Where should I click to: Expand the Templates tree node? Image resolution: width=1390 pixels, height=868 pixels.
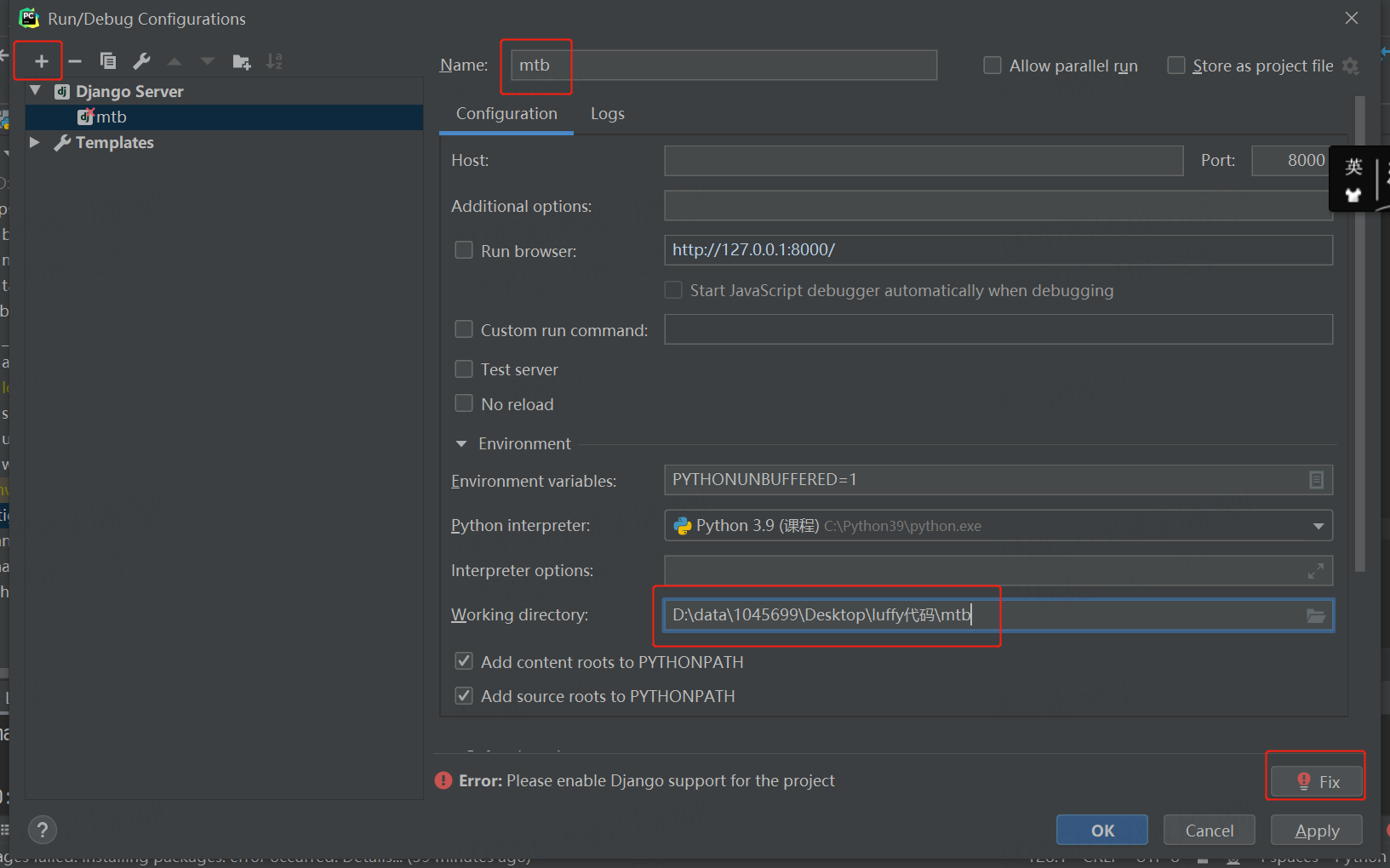(35, 142)
